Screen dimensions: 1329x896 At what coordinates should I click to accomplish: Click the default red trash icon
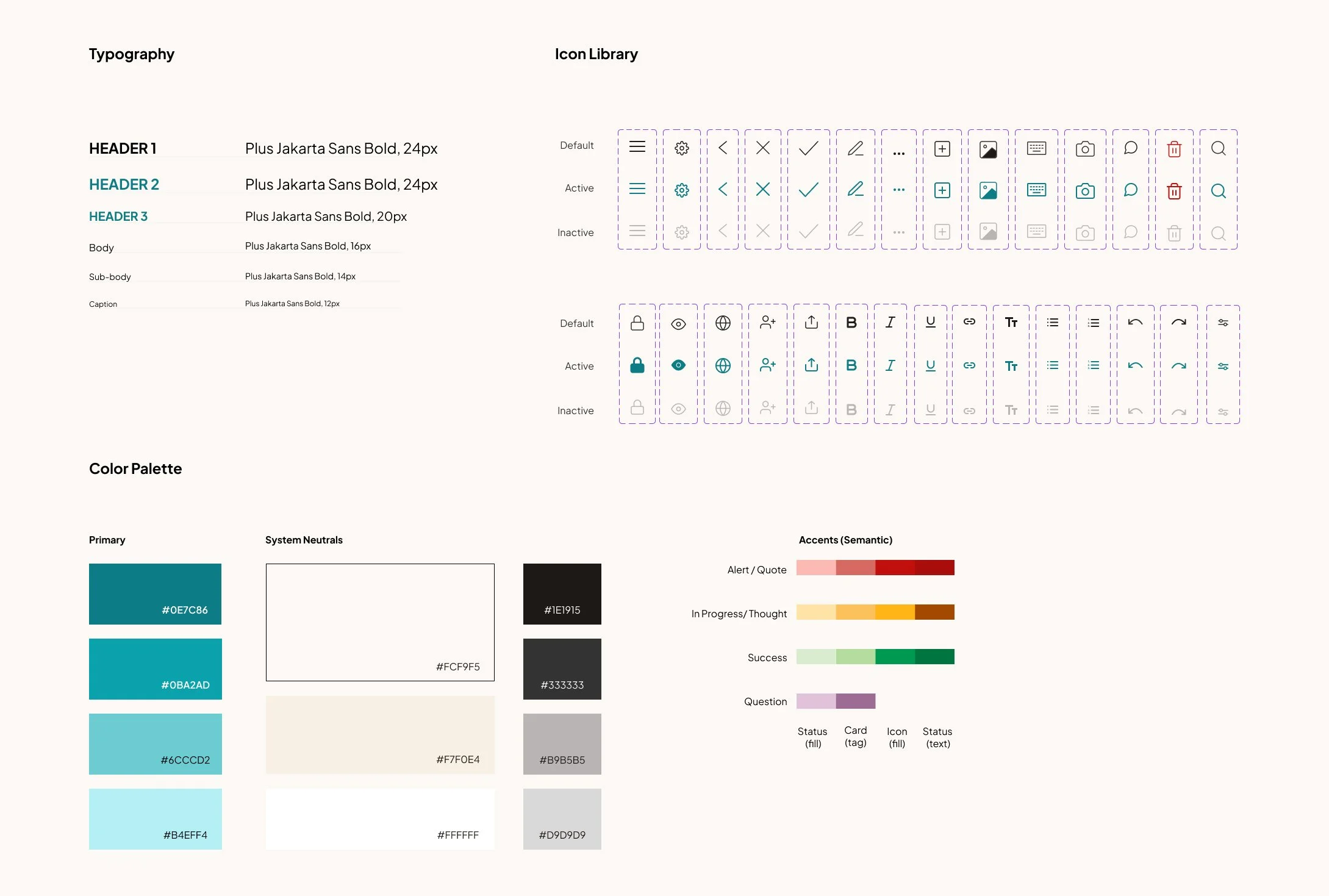1174,149
